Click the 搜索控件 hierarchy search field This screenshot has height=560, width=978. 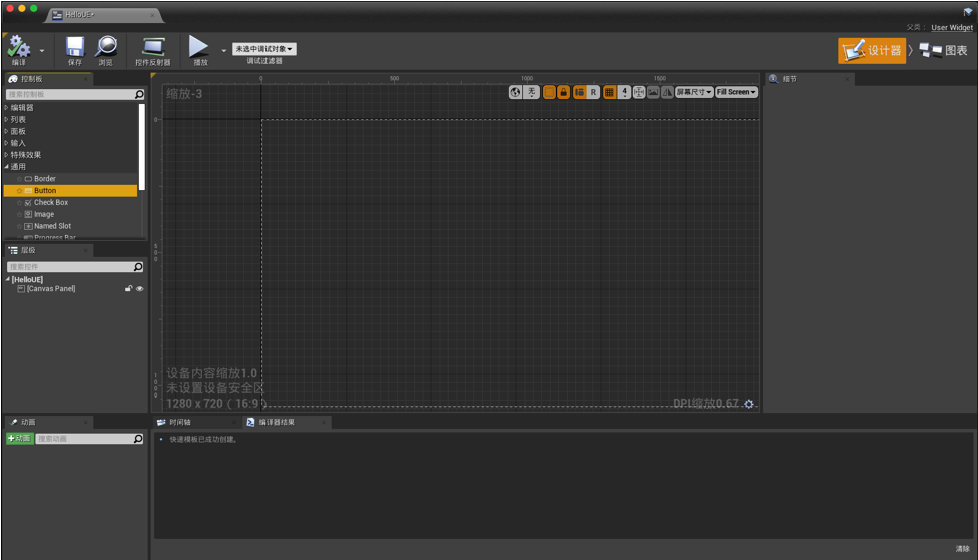pos(75,267)
